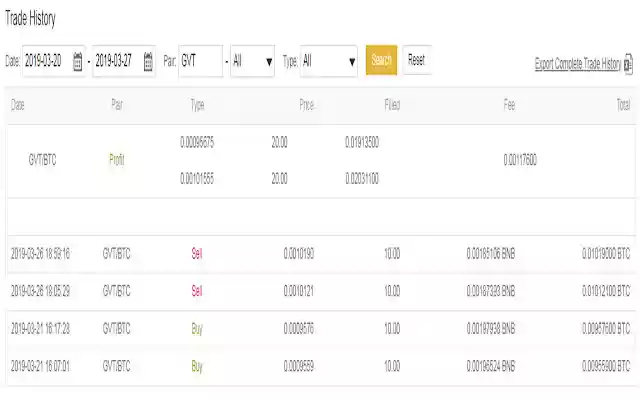
Task: Select fee 0.00187393 BNB
Action: pyautogui.click(x=491, y=291)
